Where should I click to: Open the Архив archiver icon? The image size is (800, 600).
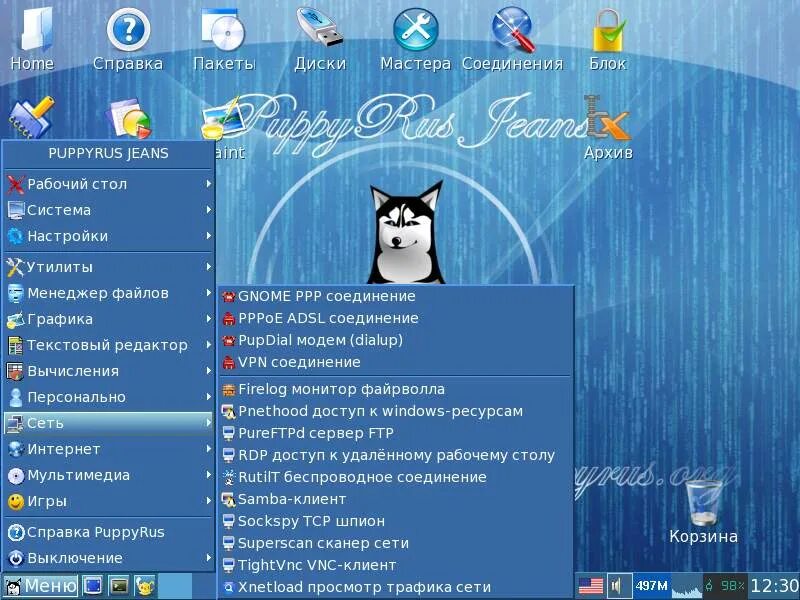(x=608, y=128)
